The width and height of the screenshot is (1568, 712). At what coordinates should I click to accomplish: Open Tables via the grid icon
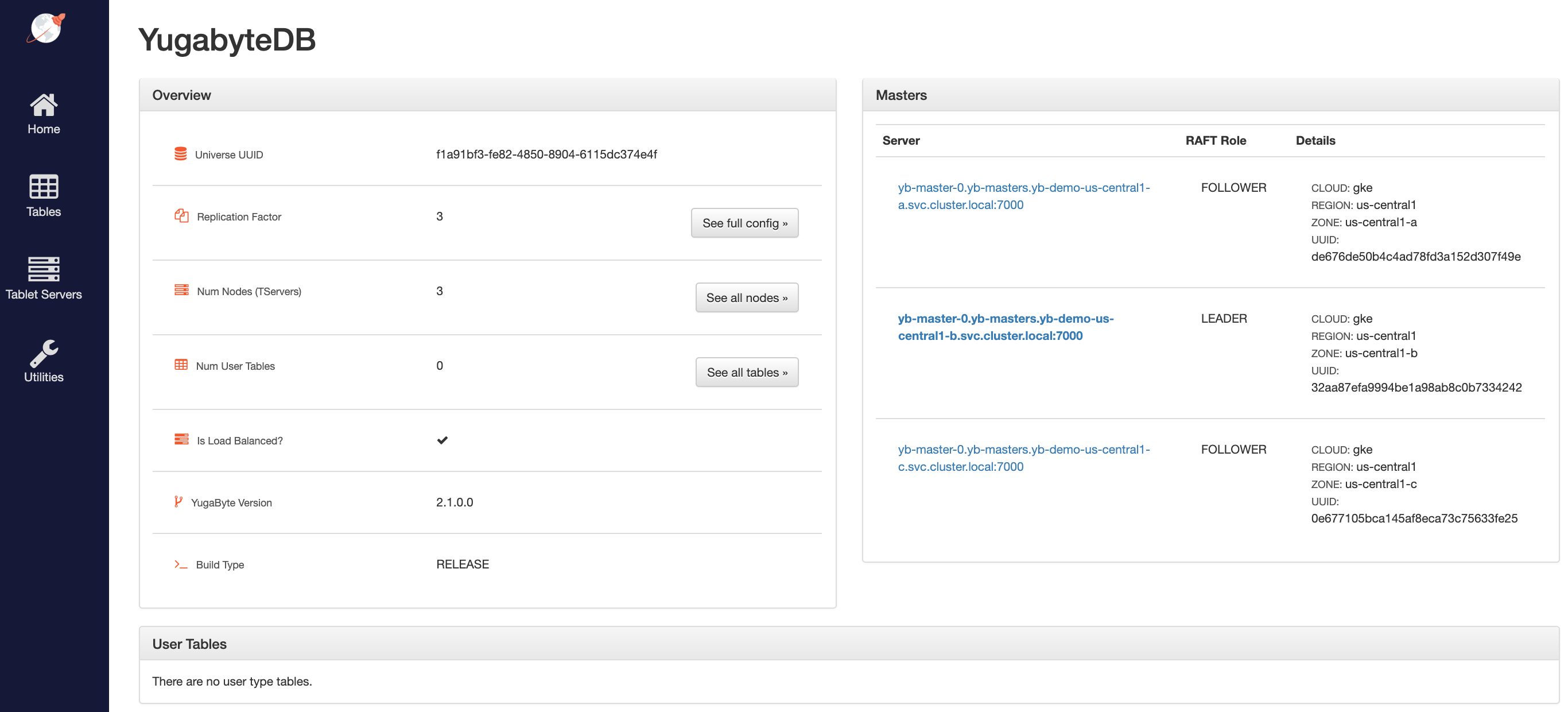pos(44,187)
